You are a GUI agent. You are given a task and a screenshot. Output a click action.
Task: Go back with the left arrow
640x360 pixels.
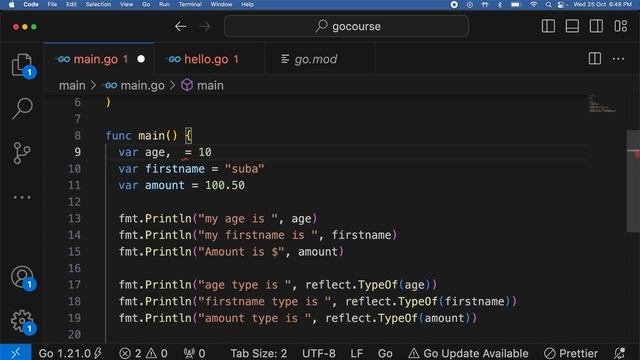180,27
